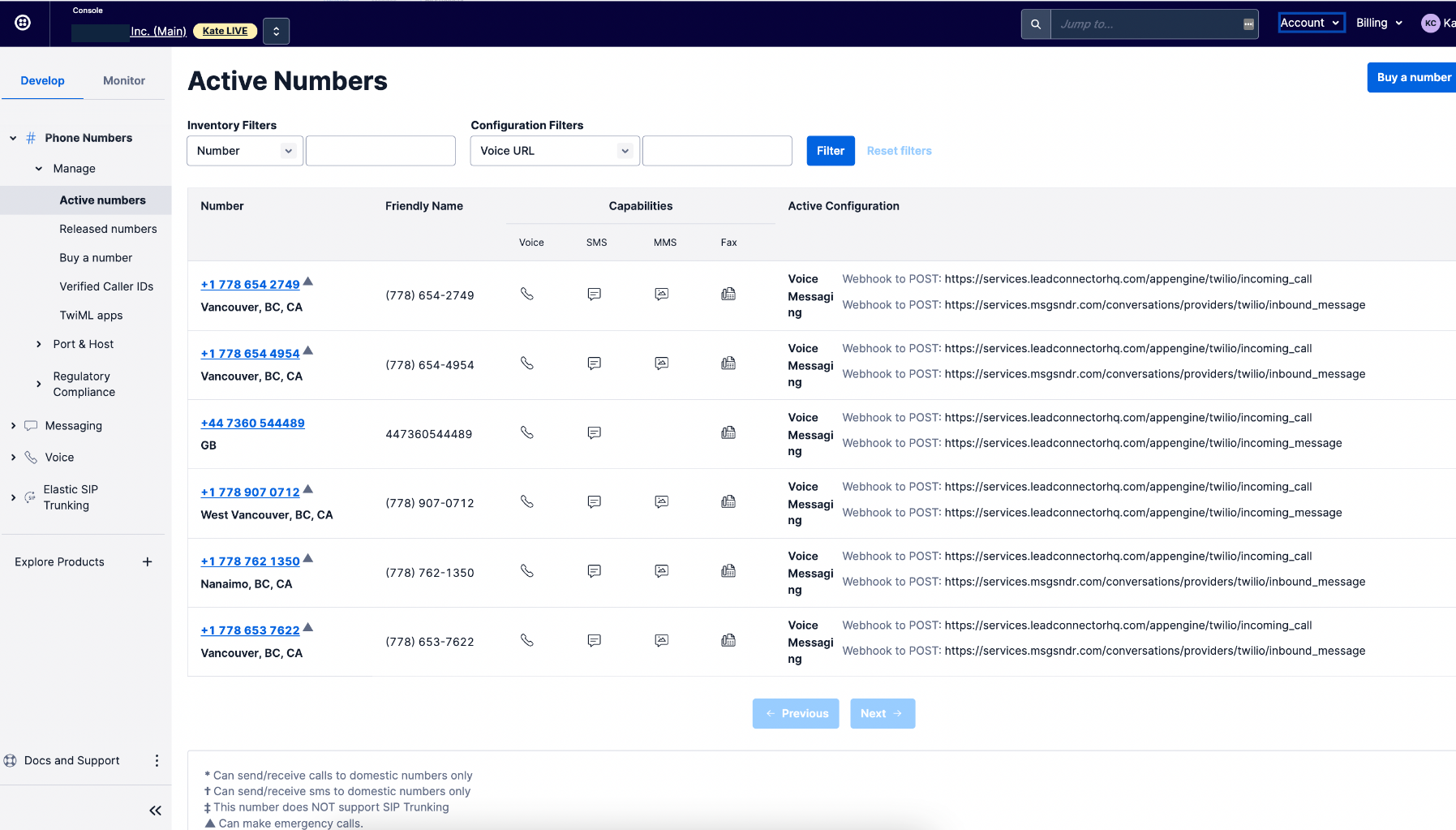Click the Kate LIVE account badge
Screen dimensions: 1456x830
tap(225, 31)
